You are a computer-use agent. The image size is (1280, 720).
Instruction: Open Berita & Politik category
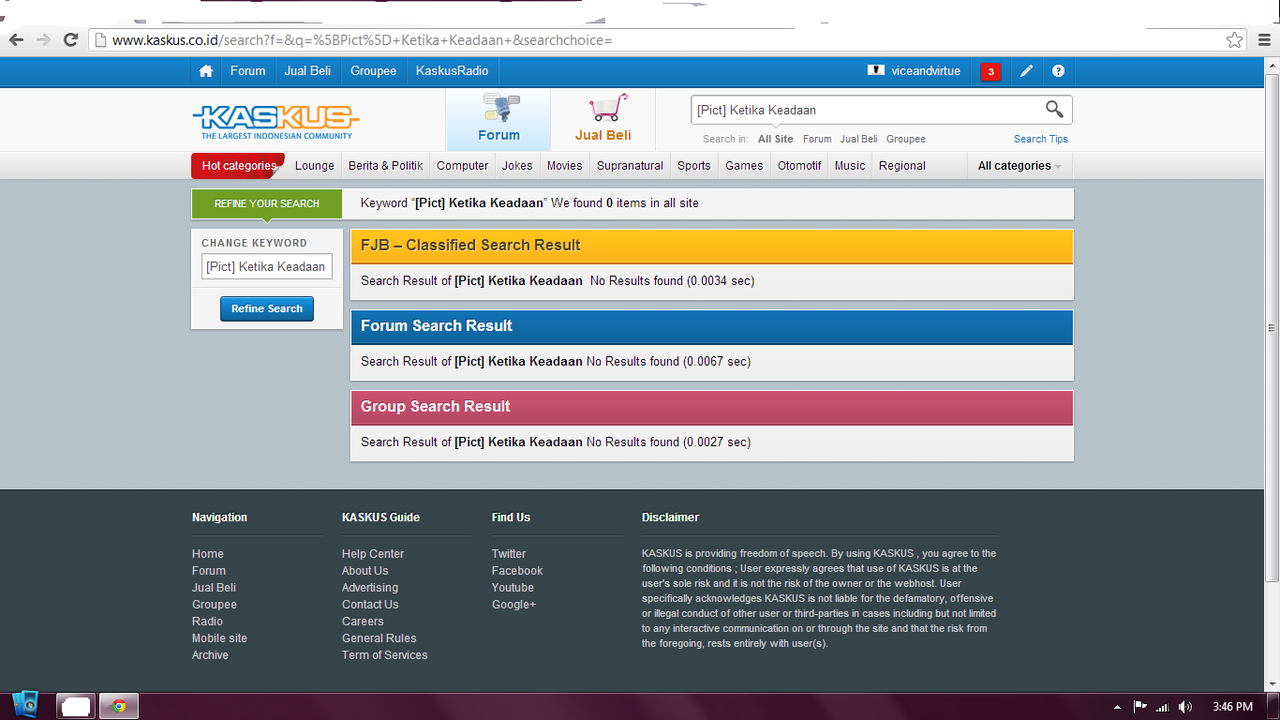point(386,166)
